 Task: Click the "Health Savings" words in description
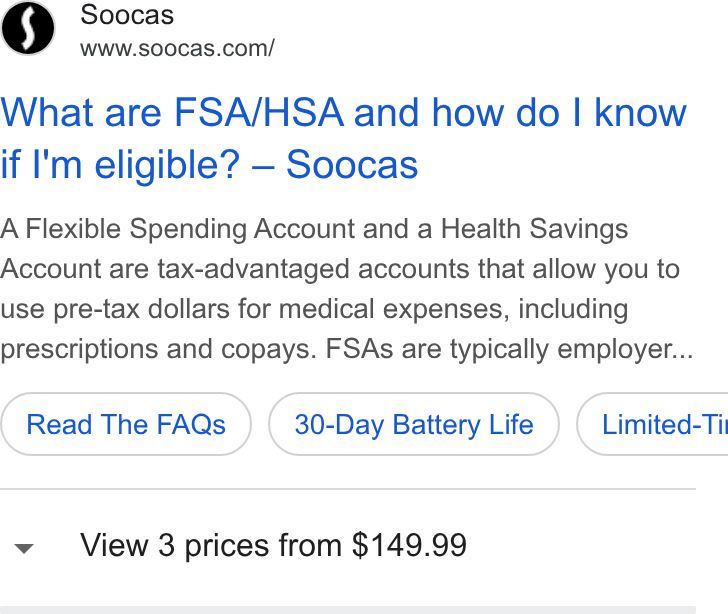coord(534,229)
